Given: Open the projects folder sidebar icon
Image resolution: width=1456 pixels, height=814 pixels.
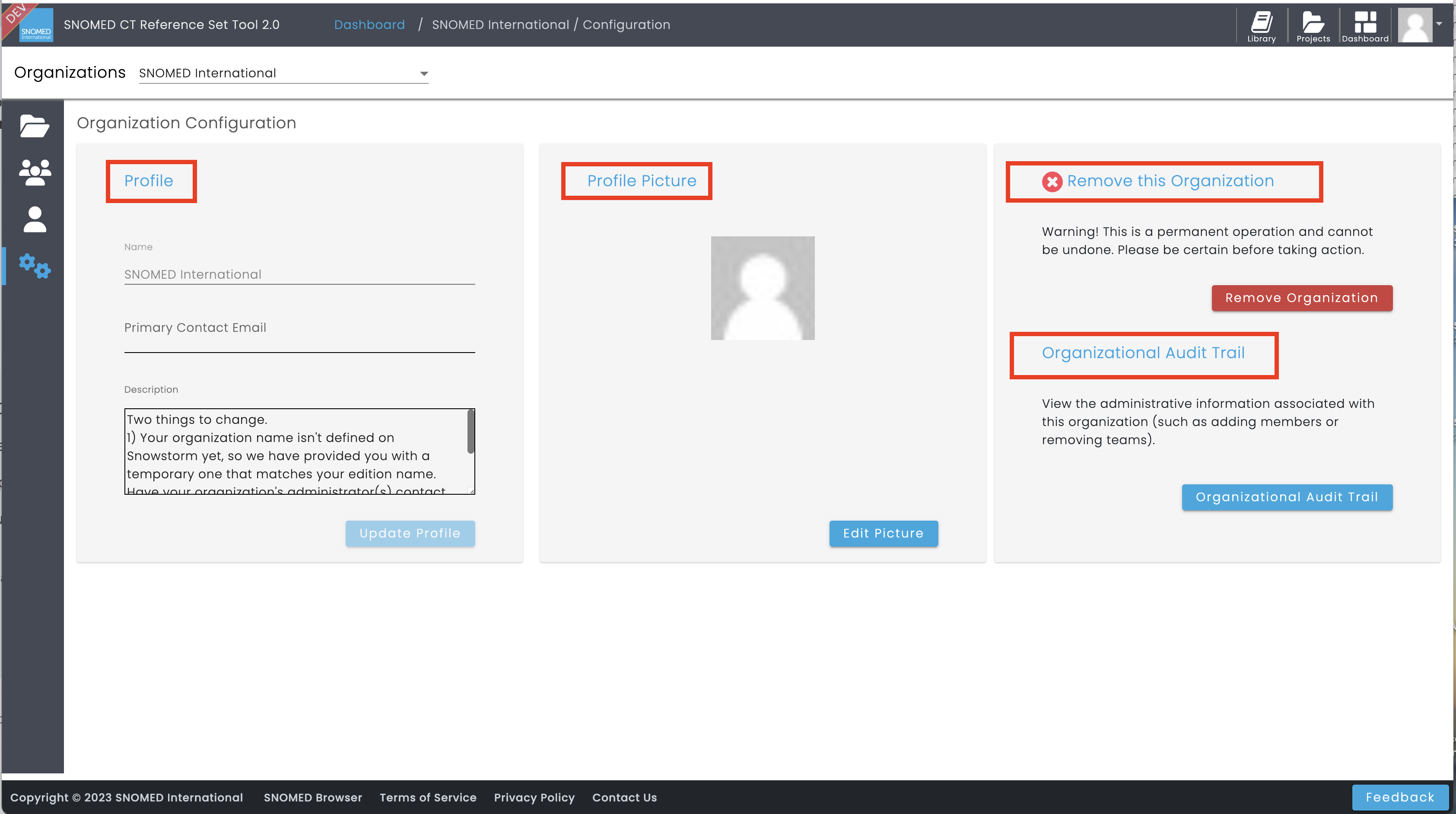Looking at the screenshot, I should click(x=35, y=126).
